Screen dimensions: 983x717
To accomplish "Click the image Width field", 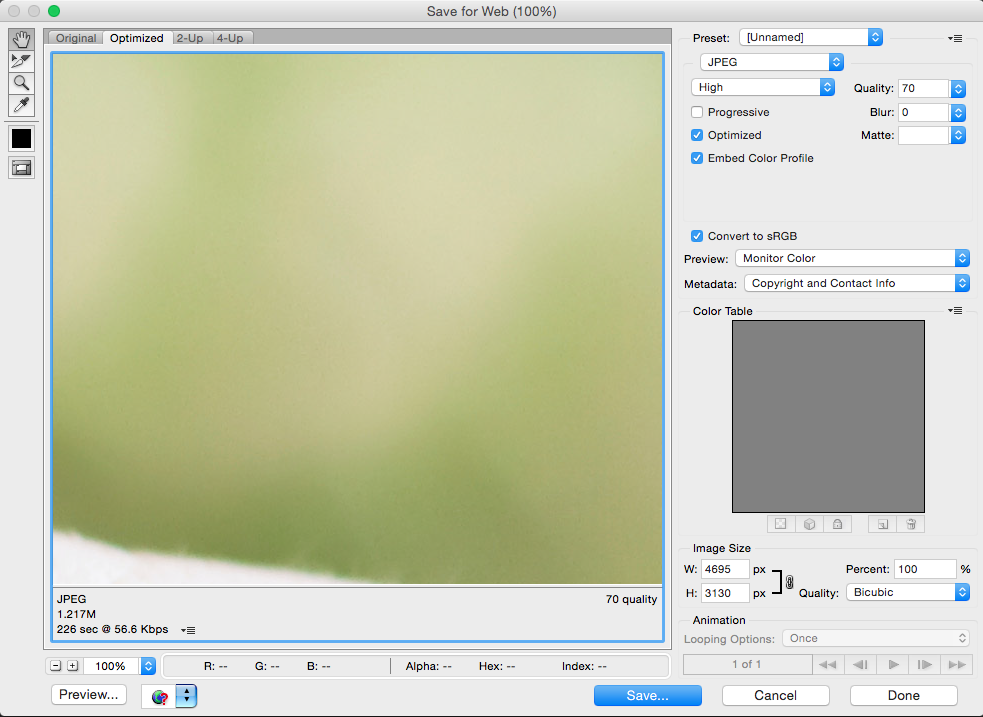I will pos(725,569).
